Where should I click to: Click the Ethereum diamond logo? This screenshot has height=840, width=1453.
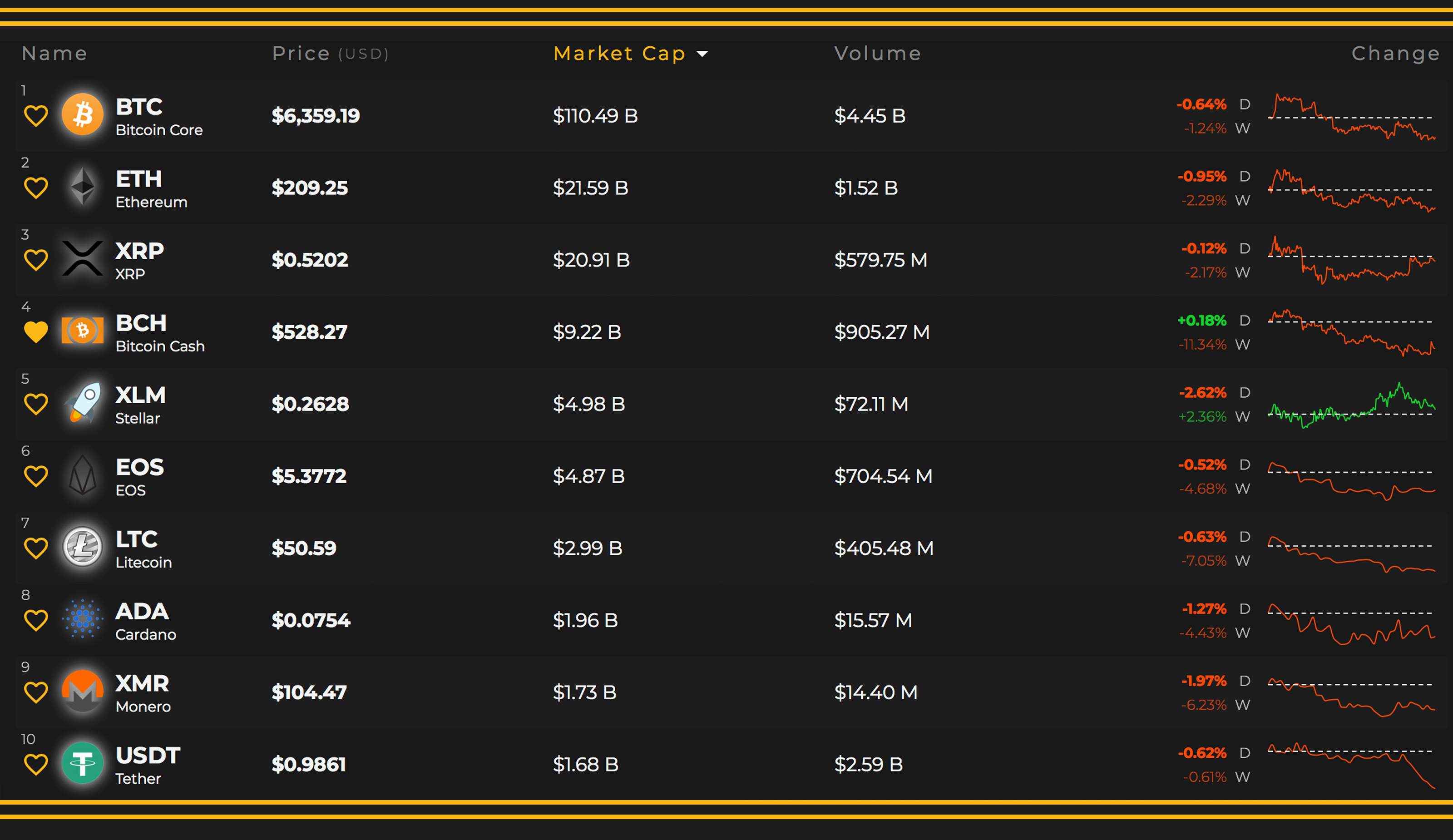coord(83,187)
